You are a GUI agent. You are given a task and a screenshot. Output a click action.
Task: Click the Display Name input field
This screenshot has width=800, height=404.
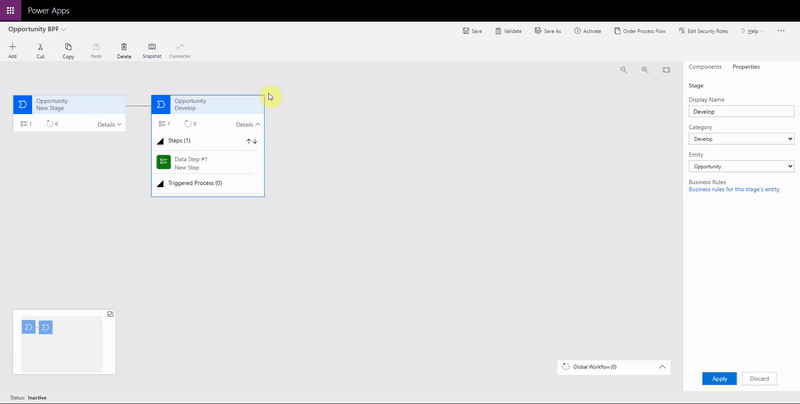pos(741,112)
